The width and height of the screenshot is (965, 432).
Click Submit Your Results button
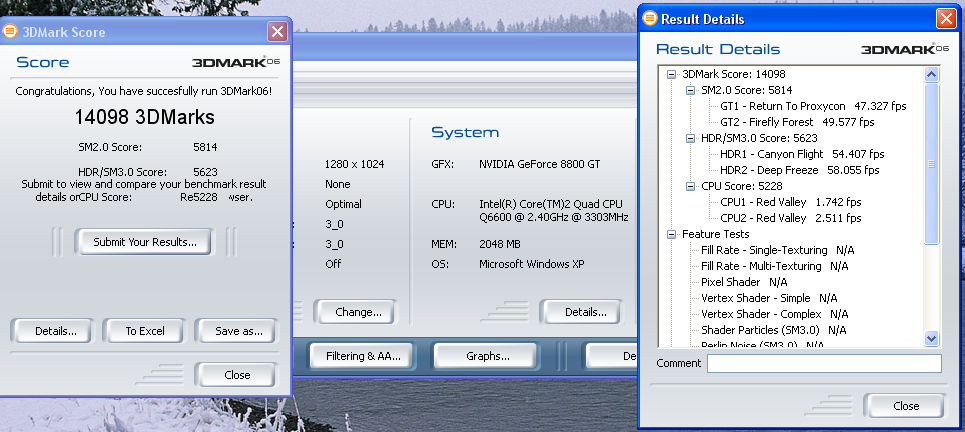(145, 242)
